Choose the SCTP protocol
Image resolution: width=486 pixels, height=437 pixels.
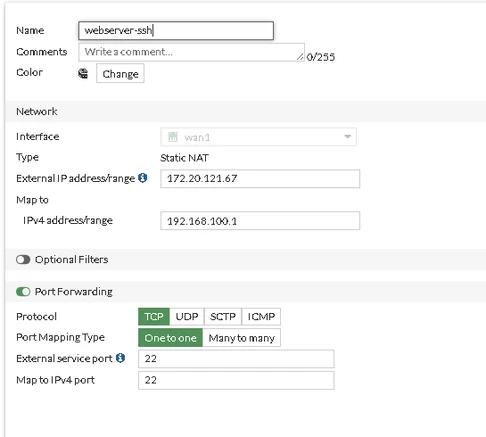[223, 316]
